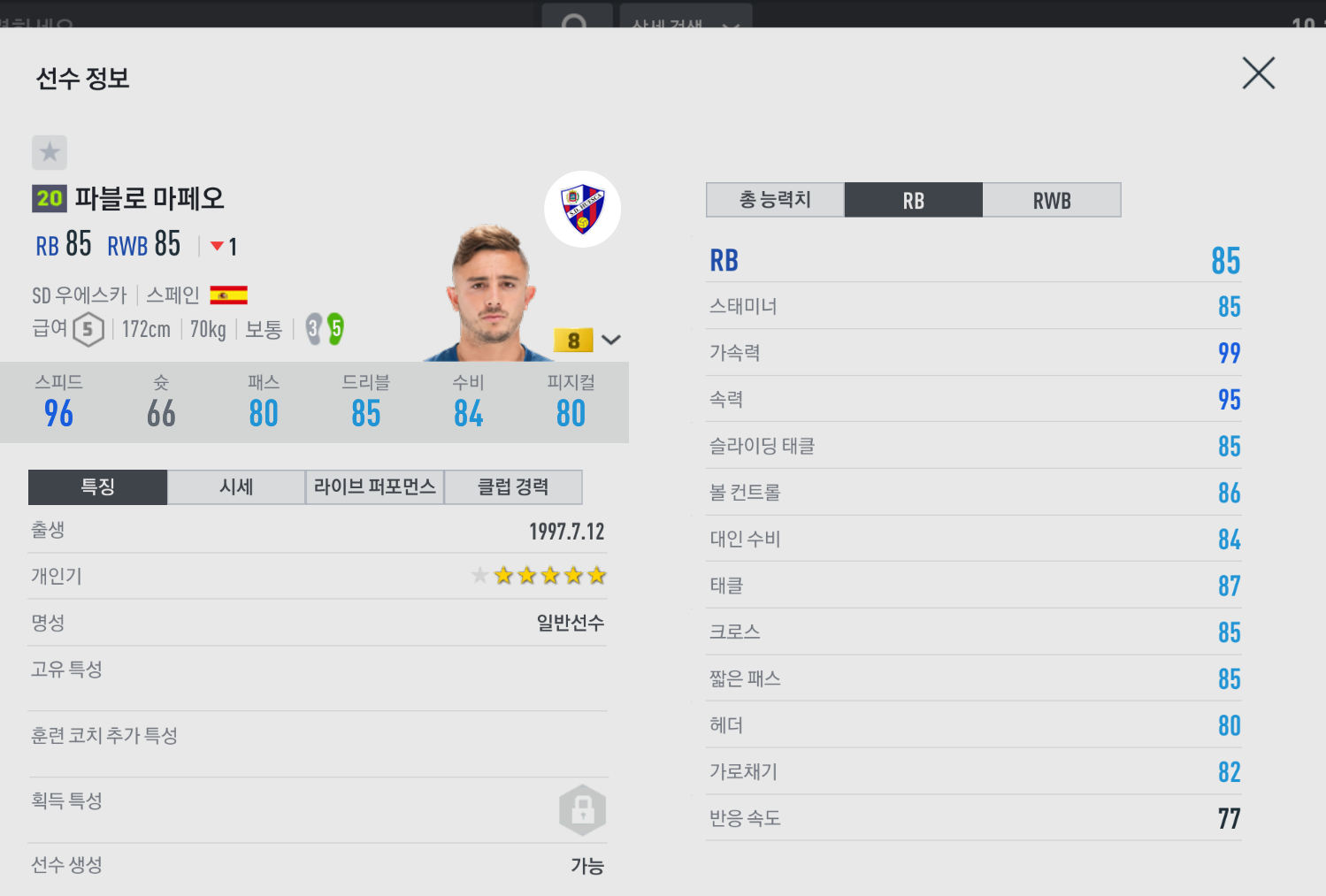The height and width of the screenshot is (896, 1326).
Task: Close the 선수 정보 dialog
Action: tap(1258, 73)
